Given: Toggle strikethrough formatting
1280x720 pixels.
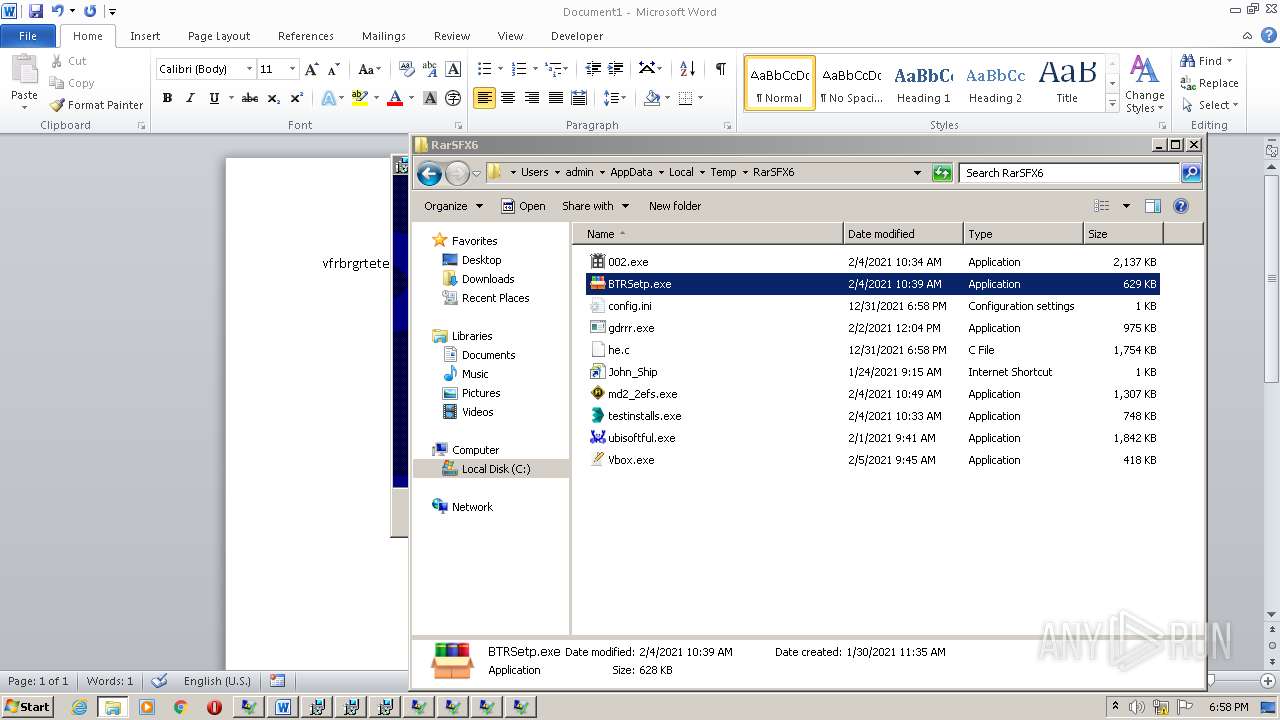Looking at the screenshot, I should (x=250, y=98).
